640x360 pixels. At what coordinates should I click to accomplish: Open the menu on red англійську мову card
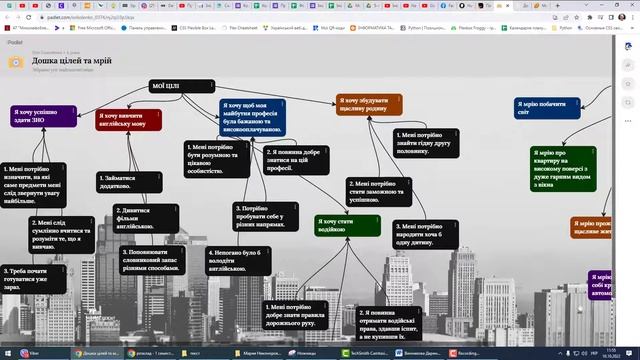158,115
